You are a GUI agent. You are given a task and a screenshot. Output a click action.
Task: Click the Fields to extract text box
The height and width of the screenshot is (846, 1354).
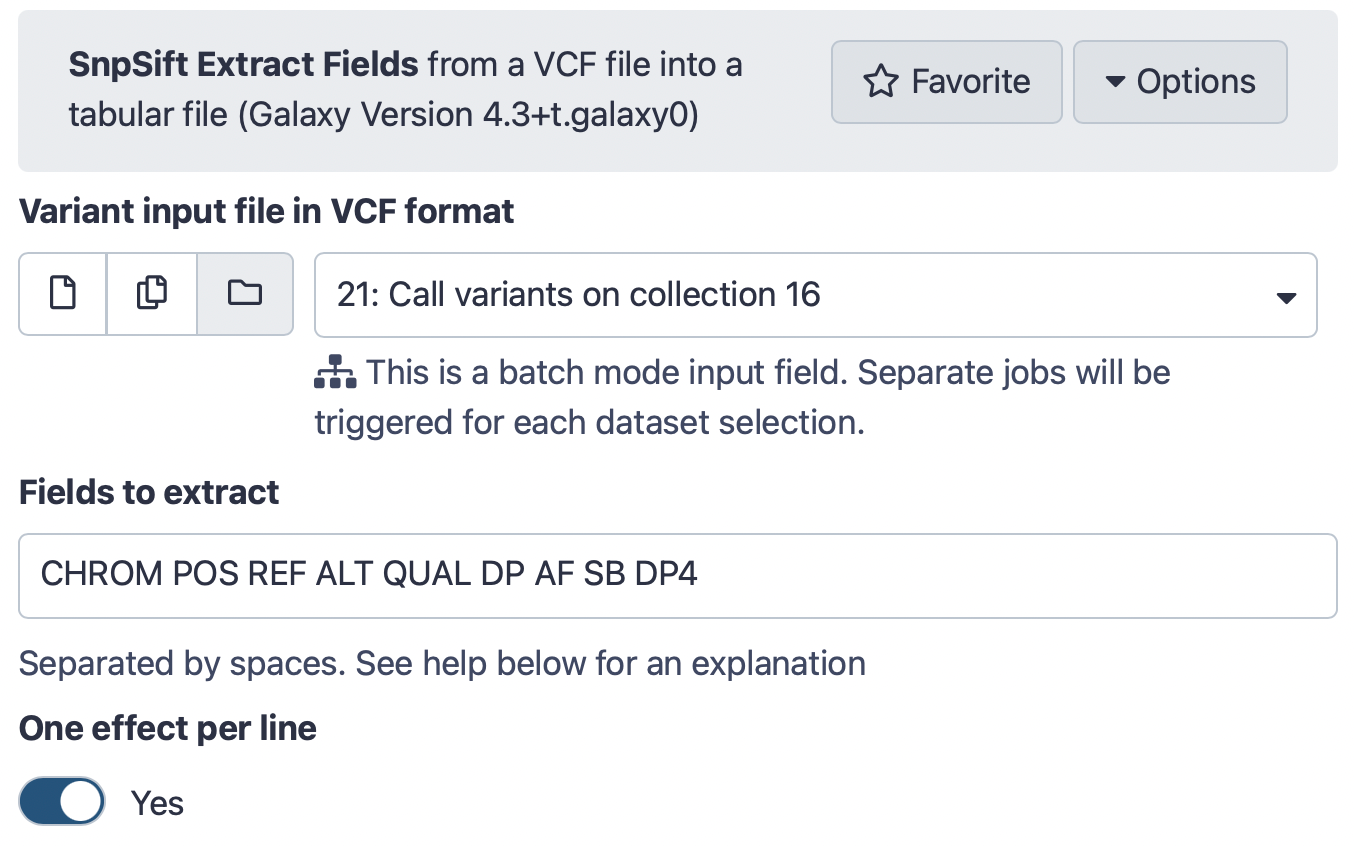678,576
